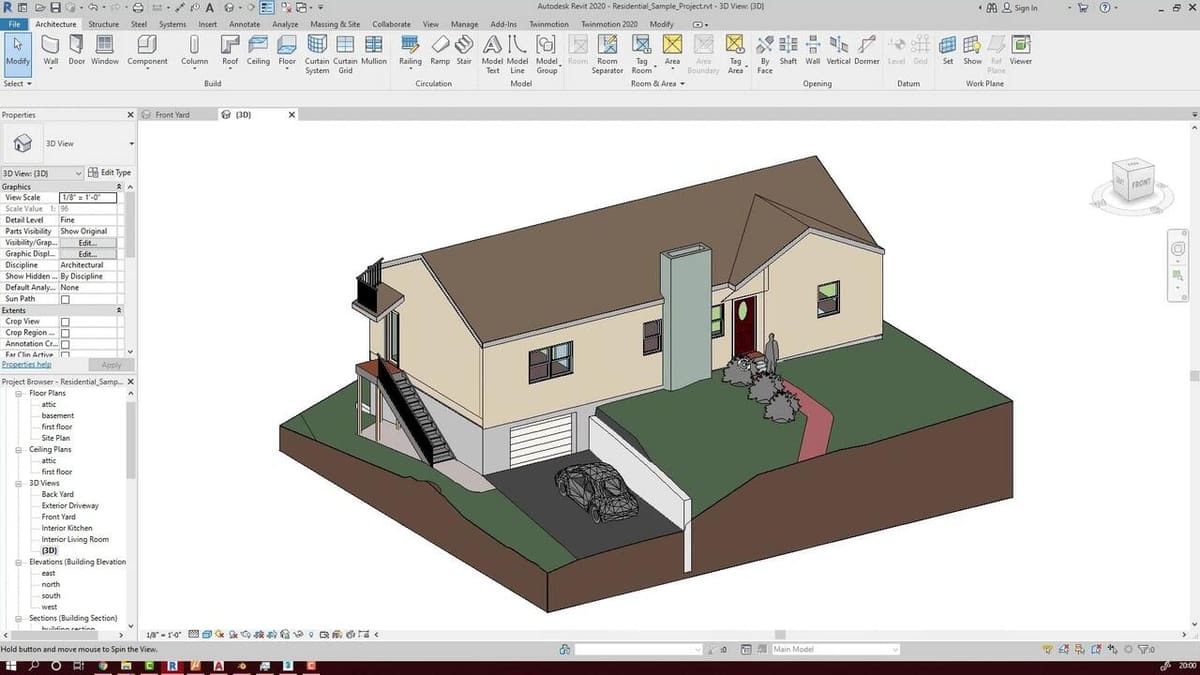Select the Area tool
Screen dimensions: 1200x675
[x=672, y=52]
